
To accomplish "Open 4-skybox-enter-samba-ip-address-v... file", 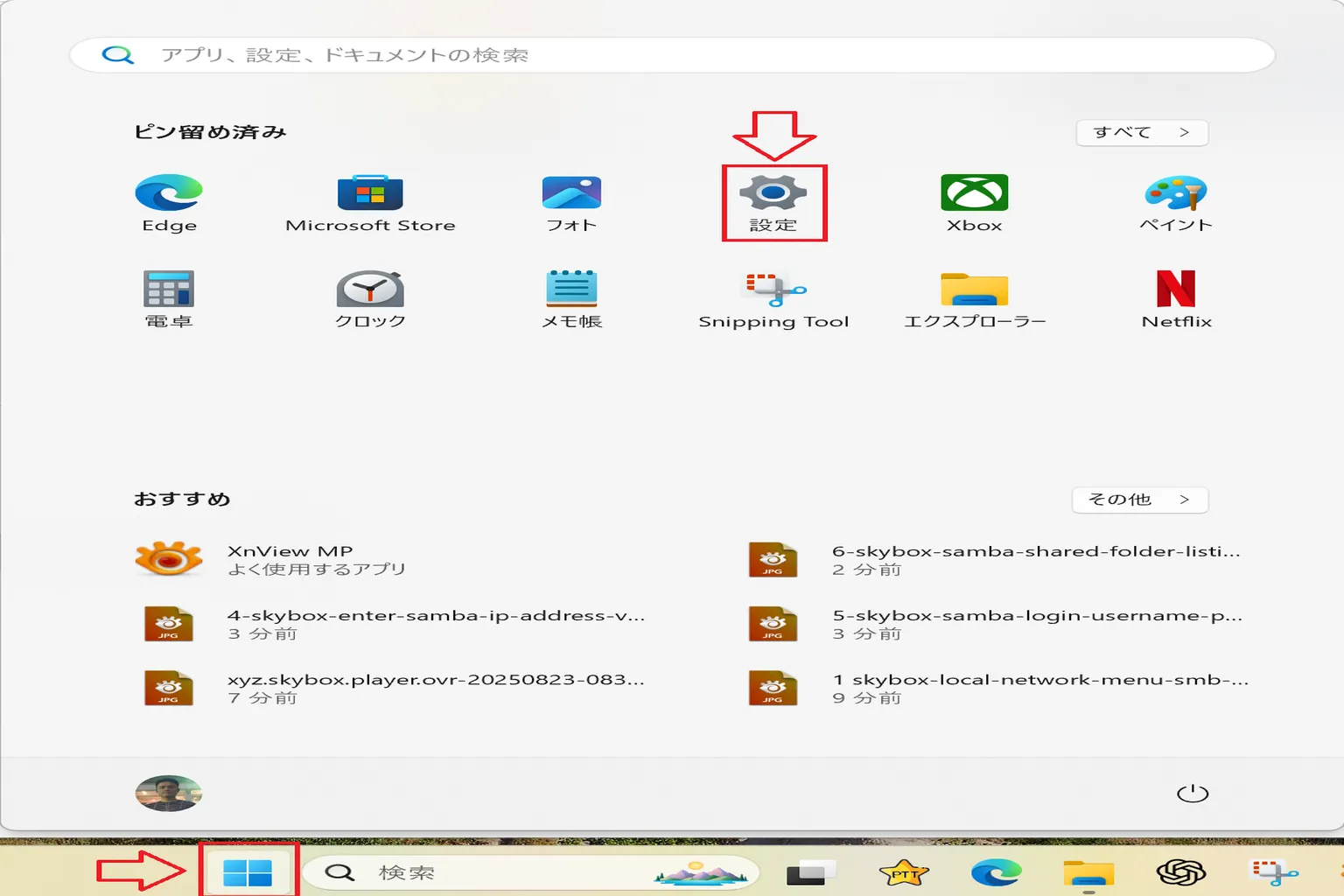I will click(x=394, y=624).
